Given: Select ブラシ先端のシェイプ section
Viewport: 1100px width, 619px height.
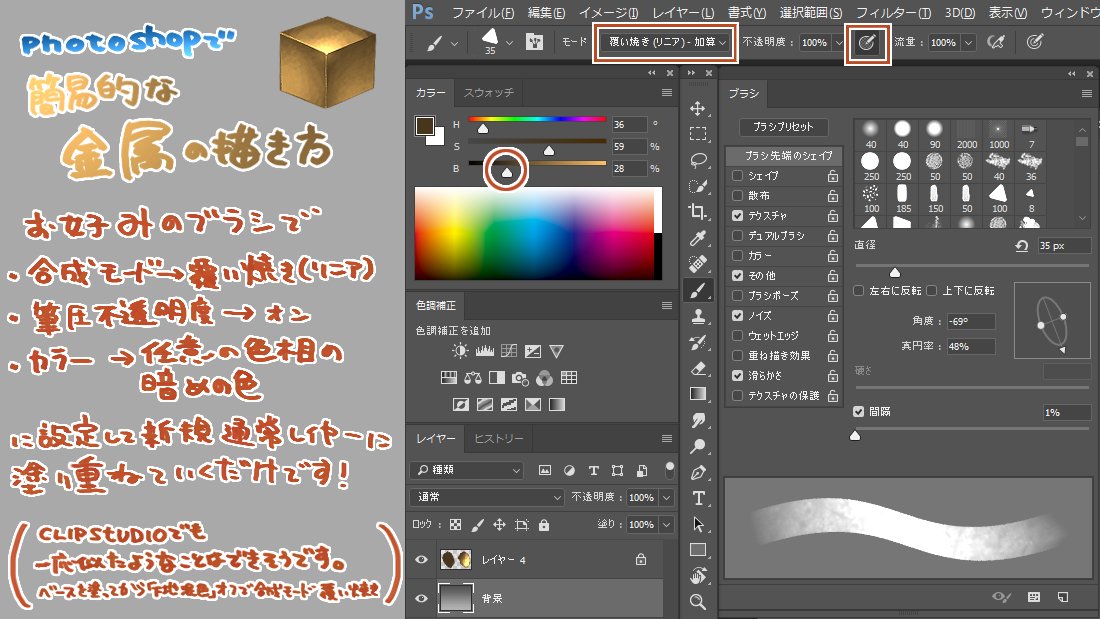Looking at the screenshot, I should [784, 155].
